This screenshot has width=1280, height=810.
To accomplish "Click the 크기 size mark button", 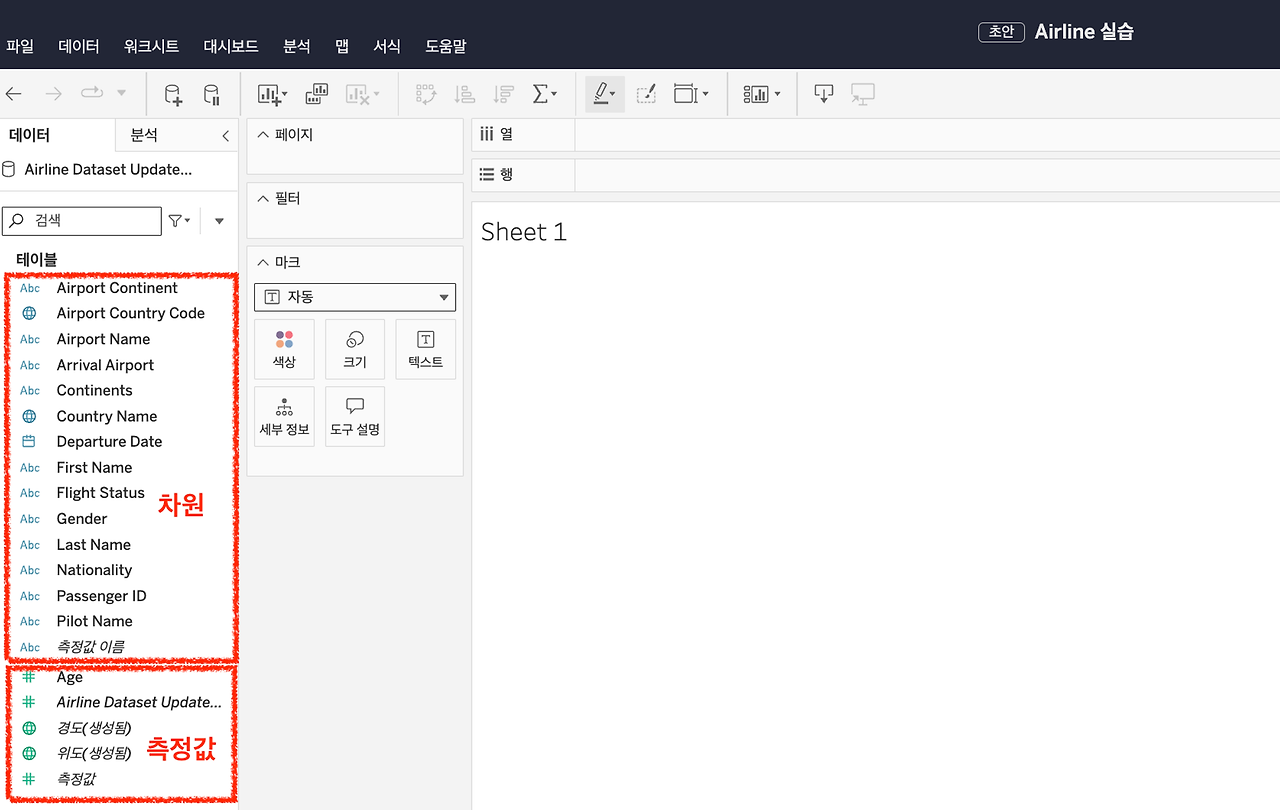I will [x=355, y=349].
